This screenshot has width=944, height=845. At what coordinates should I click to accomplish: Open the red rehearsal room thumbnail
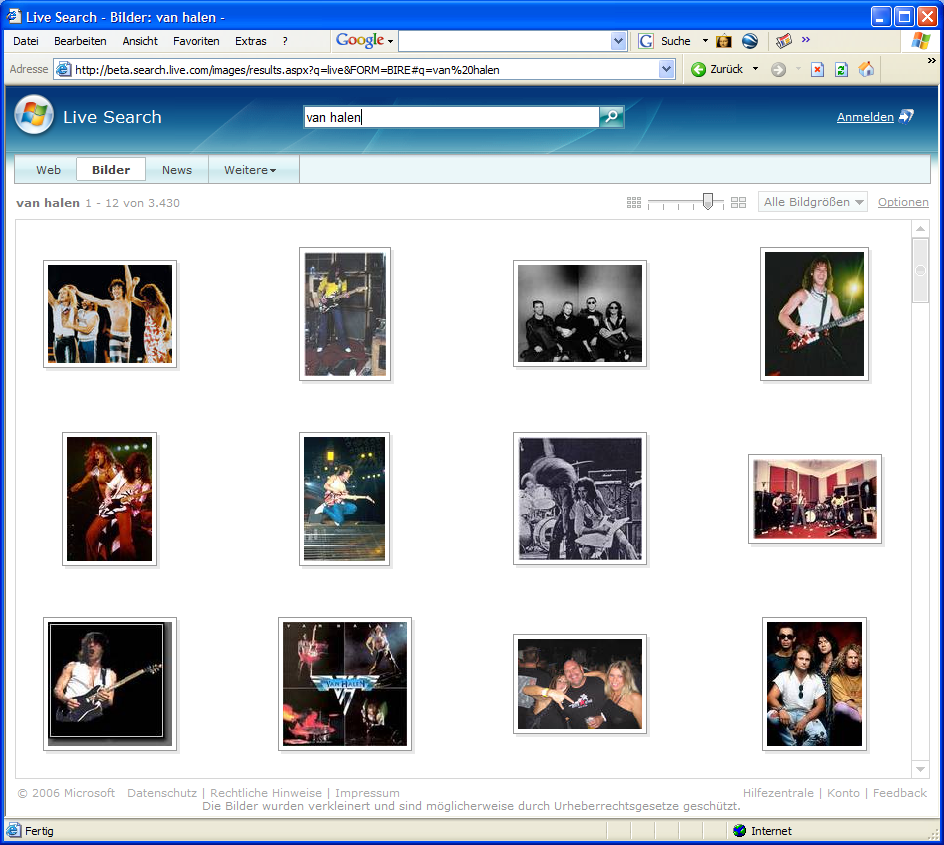(815, 499)
